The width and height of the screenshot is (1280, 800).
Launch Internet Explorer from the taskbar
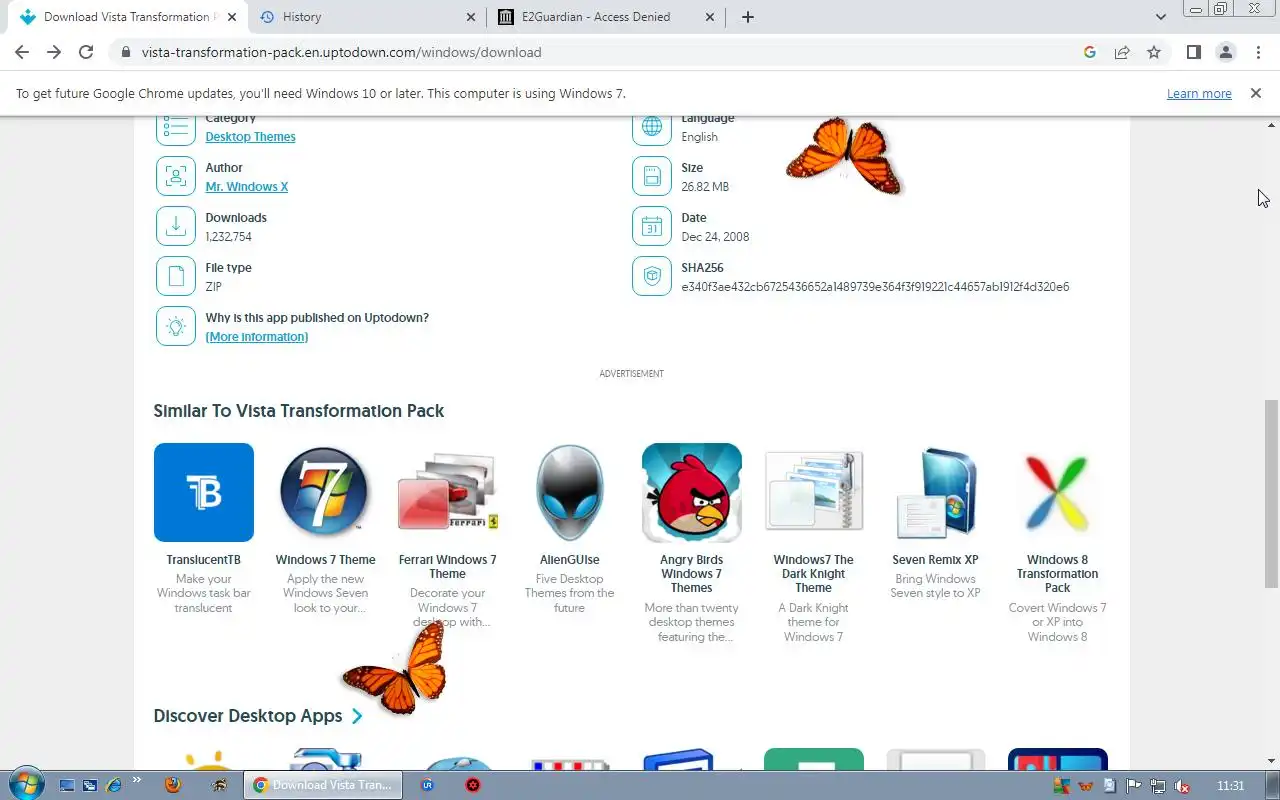(114, 785)
